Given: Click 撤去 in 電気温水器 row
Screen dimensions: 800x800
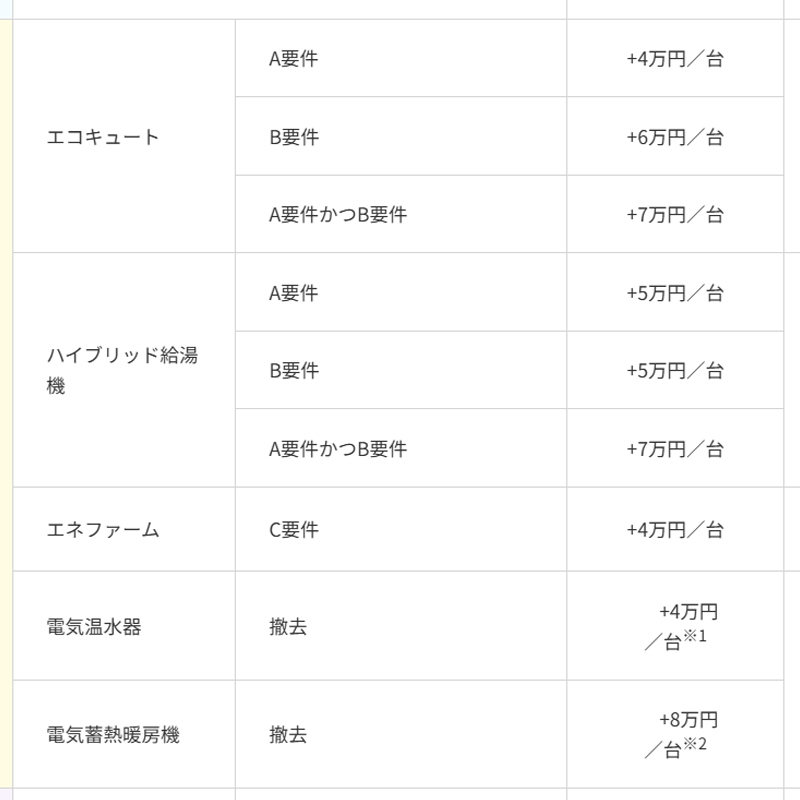Looking at the screenshot, I should point(288,627).
